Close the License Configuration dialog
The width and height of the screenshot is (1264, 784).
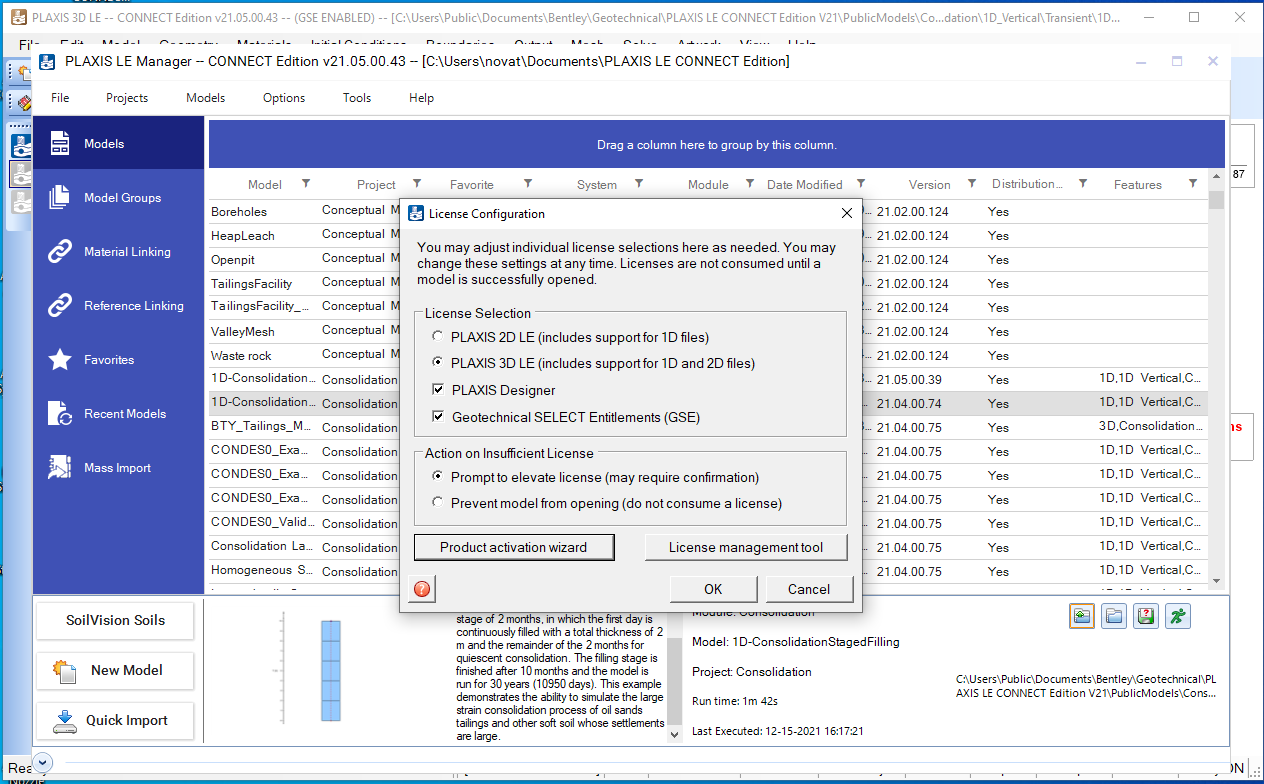point(847,213)
